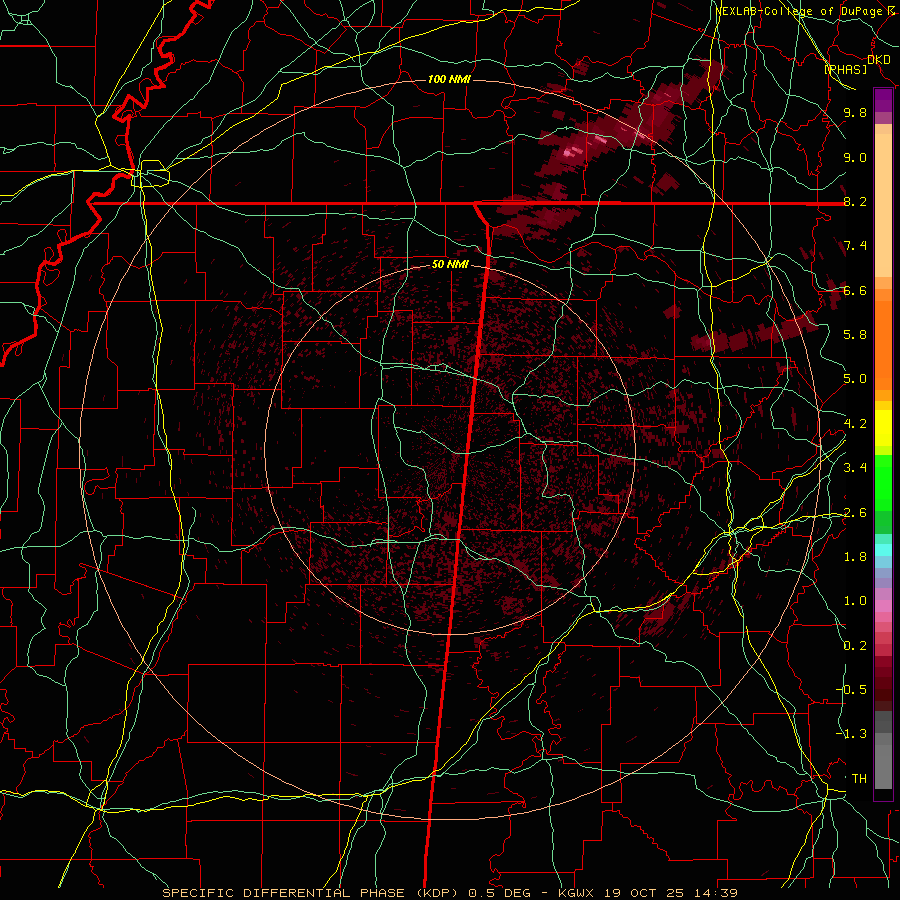Click the 4.2 scale label
The height and width of the screenshot is (900, 900).
pos(855,424)
